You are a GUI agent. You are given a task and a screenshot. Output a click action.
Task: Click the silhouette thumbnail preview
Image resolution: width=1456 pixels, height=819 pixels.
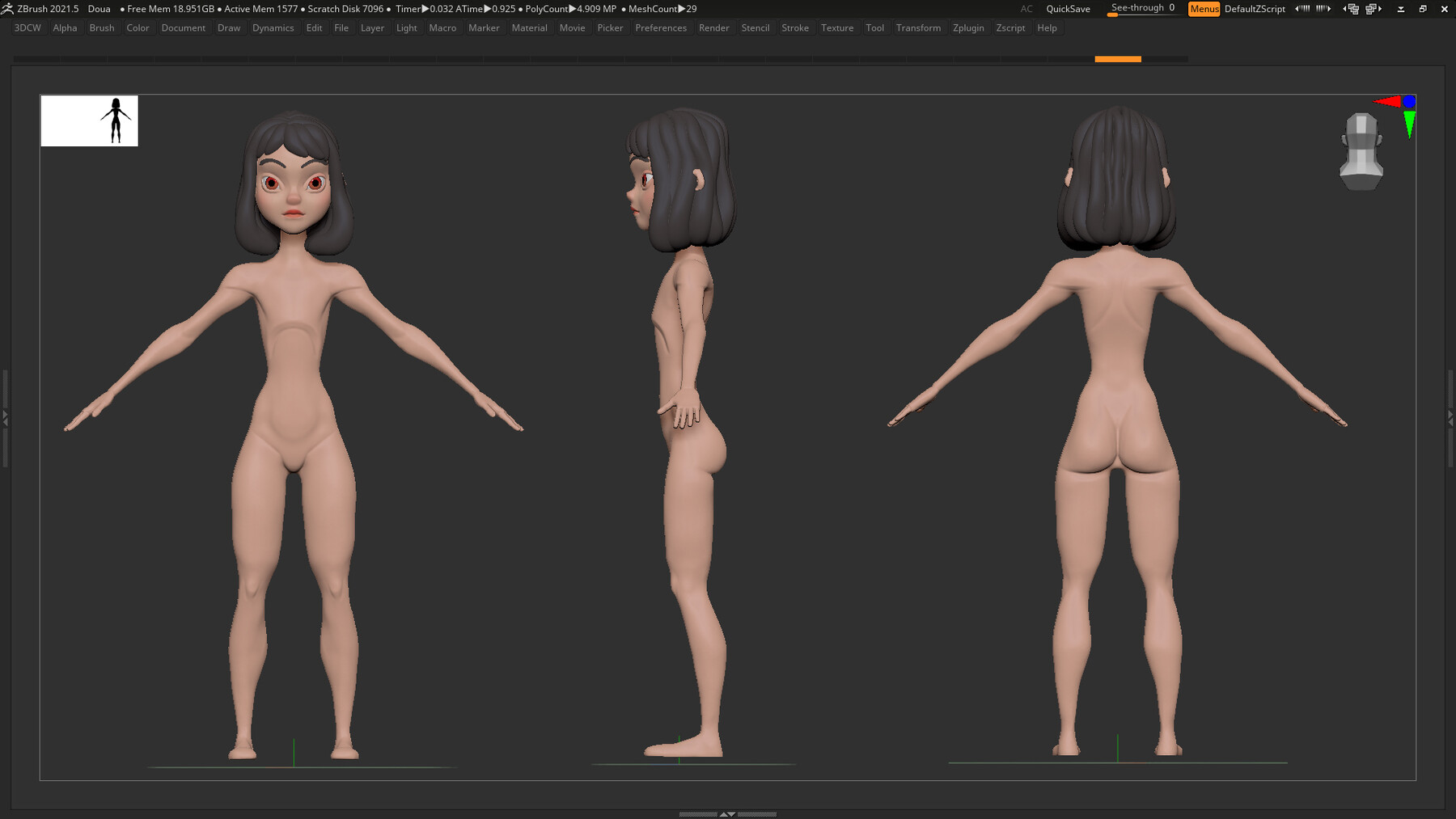[x=90, y=121]
